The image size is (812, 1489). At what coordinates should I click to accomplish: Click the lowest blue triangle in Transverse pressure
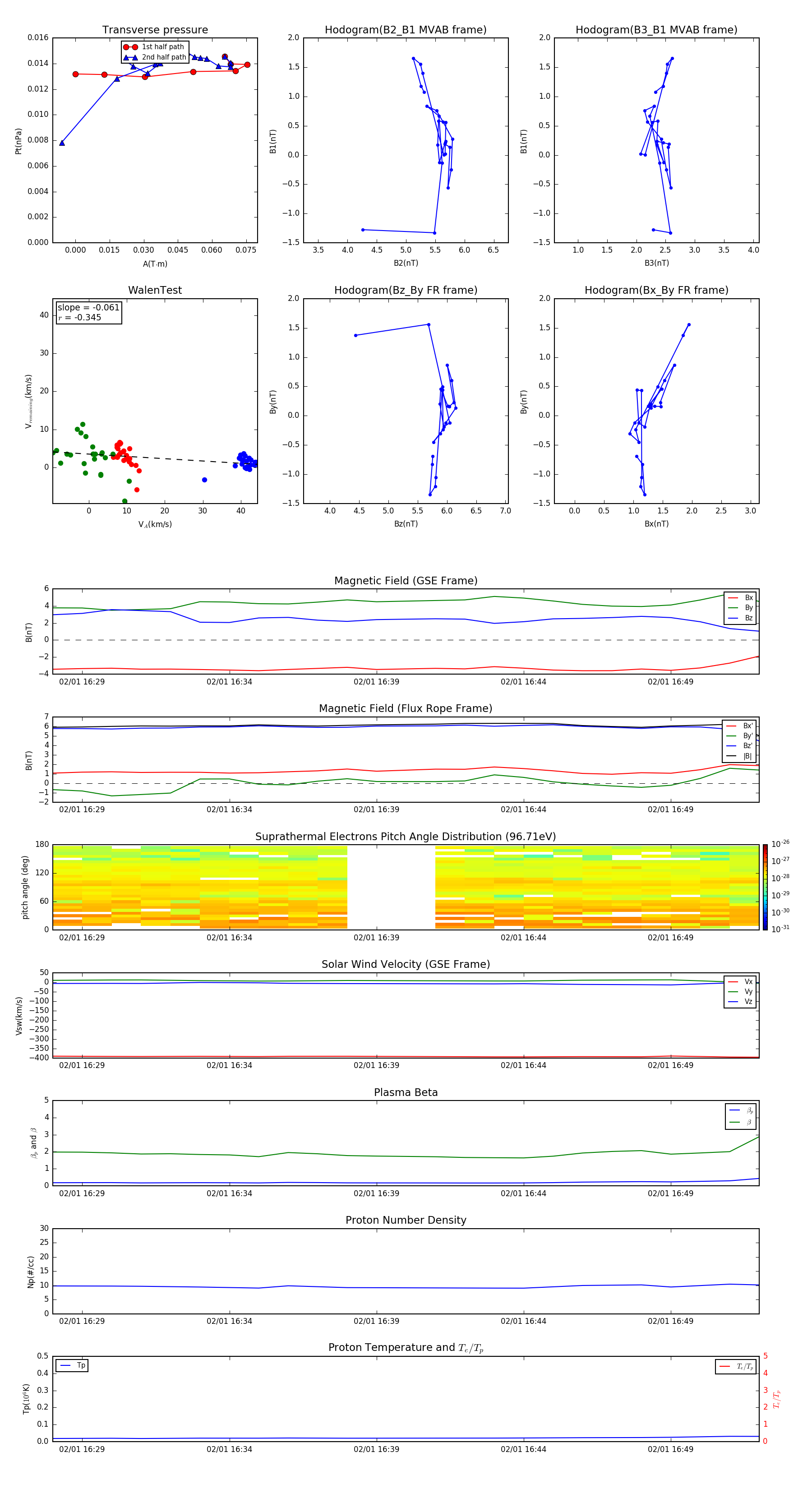tap(62, 143)
